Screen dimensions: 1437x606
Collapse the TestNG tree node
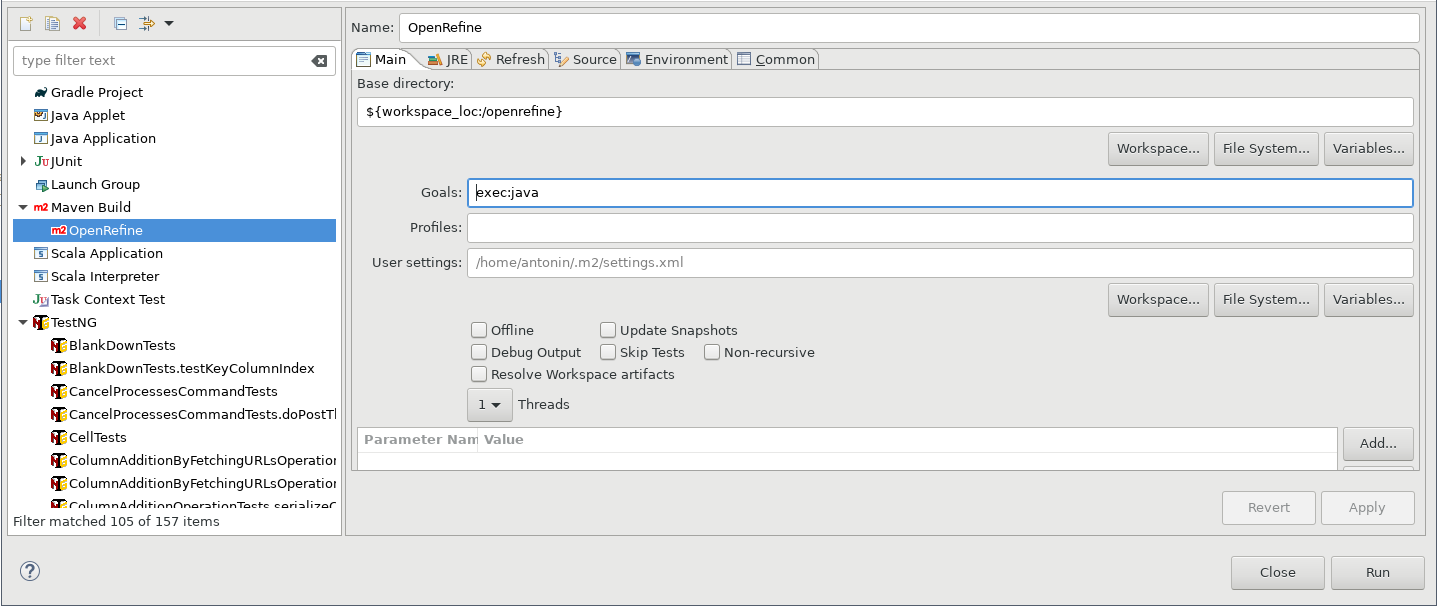click(22, 322)
